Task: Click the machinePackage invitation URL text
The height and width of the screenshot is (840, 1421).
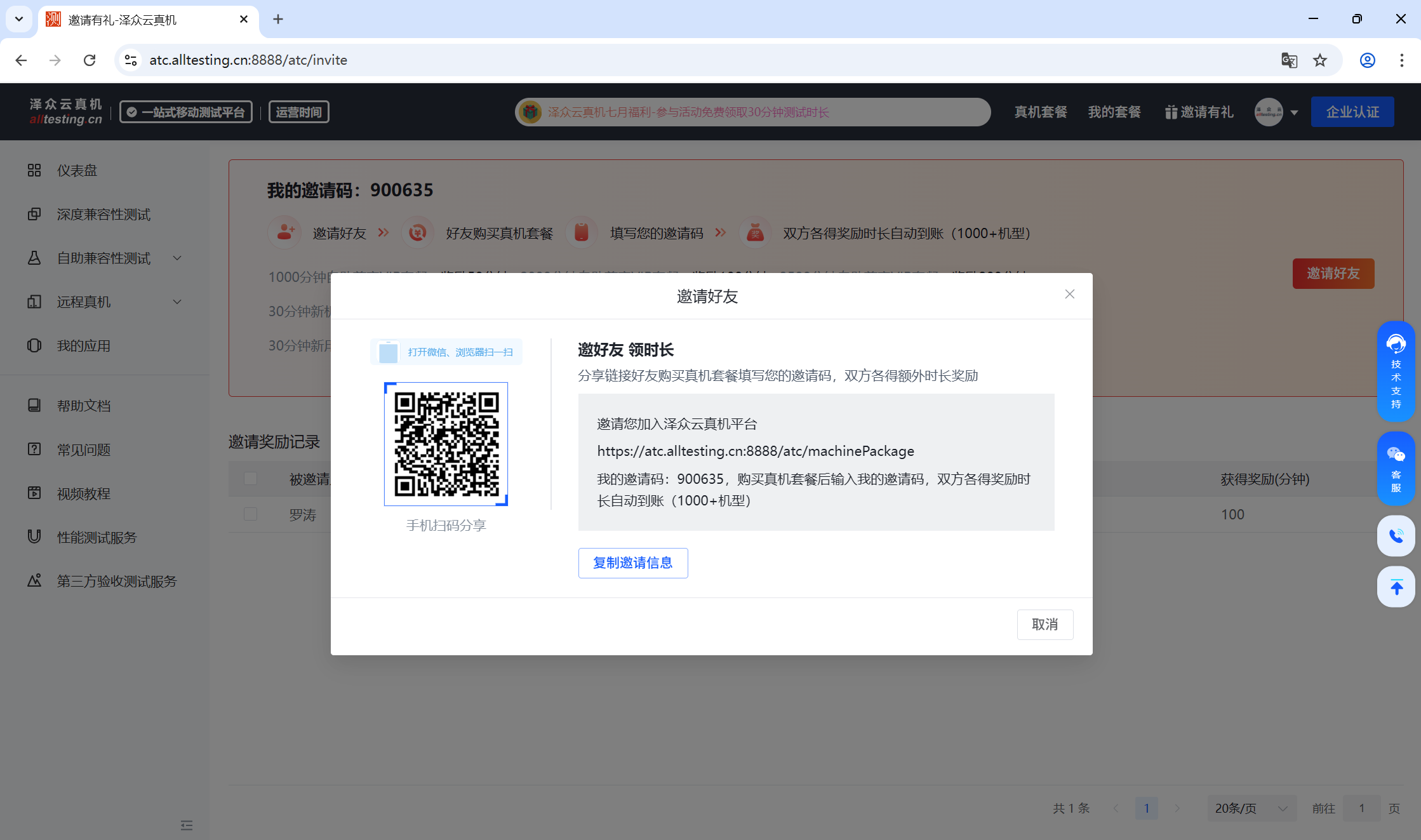Action: coord(756,451)
